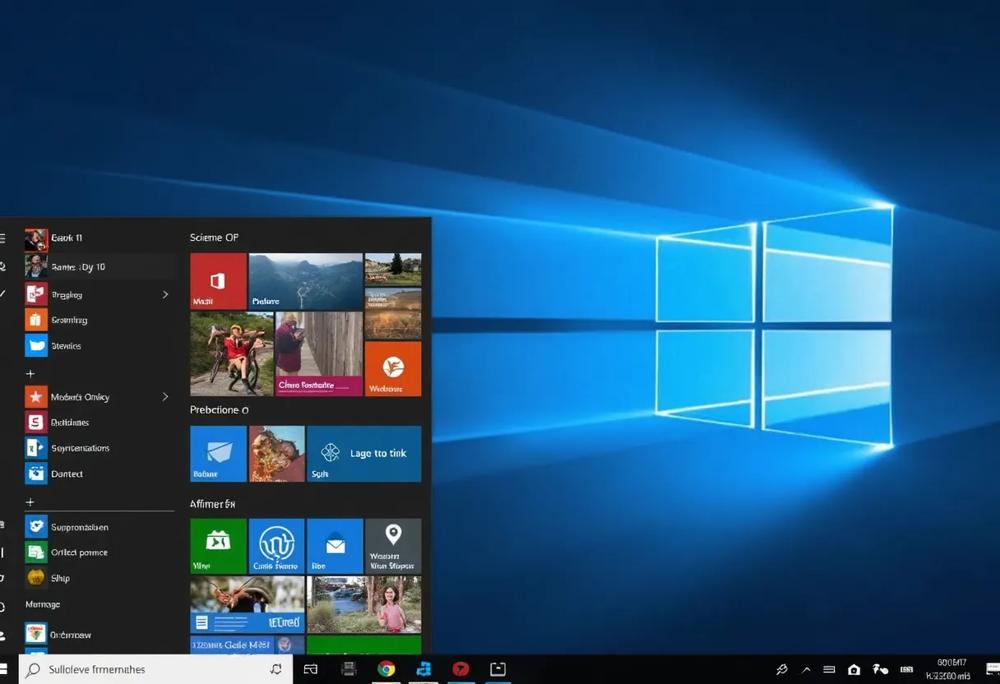Click the Prebctione o group header
This screenshot has width=1000, height=684.
pyautogui.click(x=219, y=410)
